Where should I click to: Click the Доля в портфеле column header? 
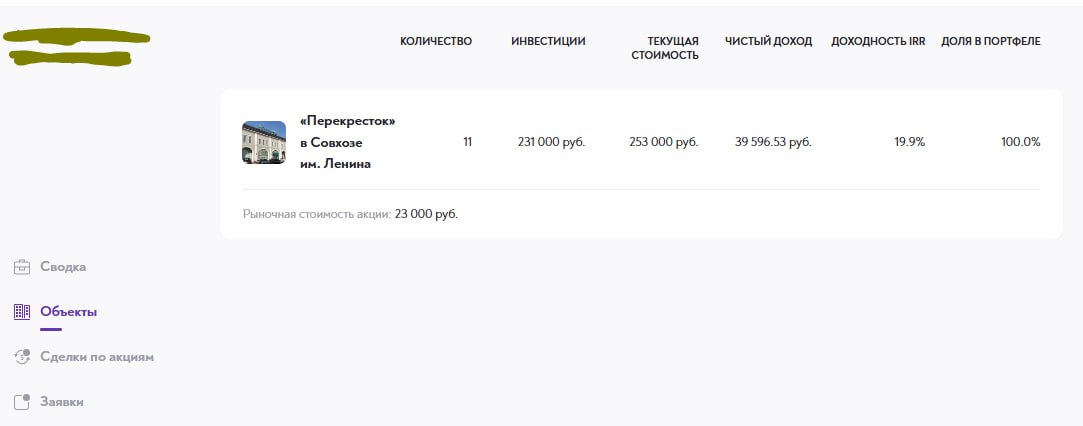point(991,41)
